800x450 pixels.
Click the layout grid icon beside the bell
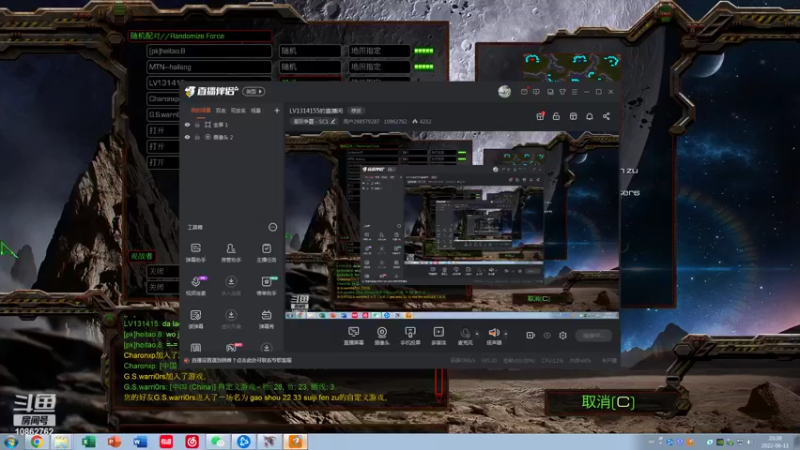tap(573, 116)
